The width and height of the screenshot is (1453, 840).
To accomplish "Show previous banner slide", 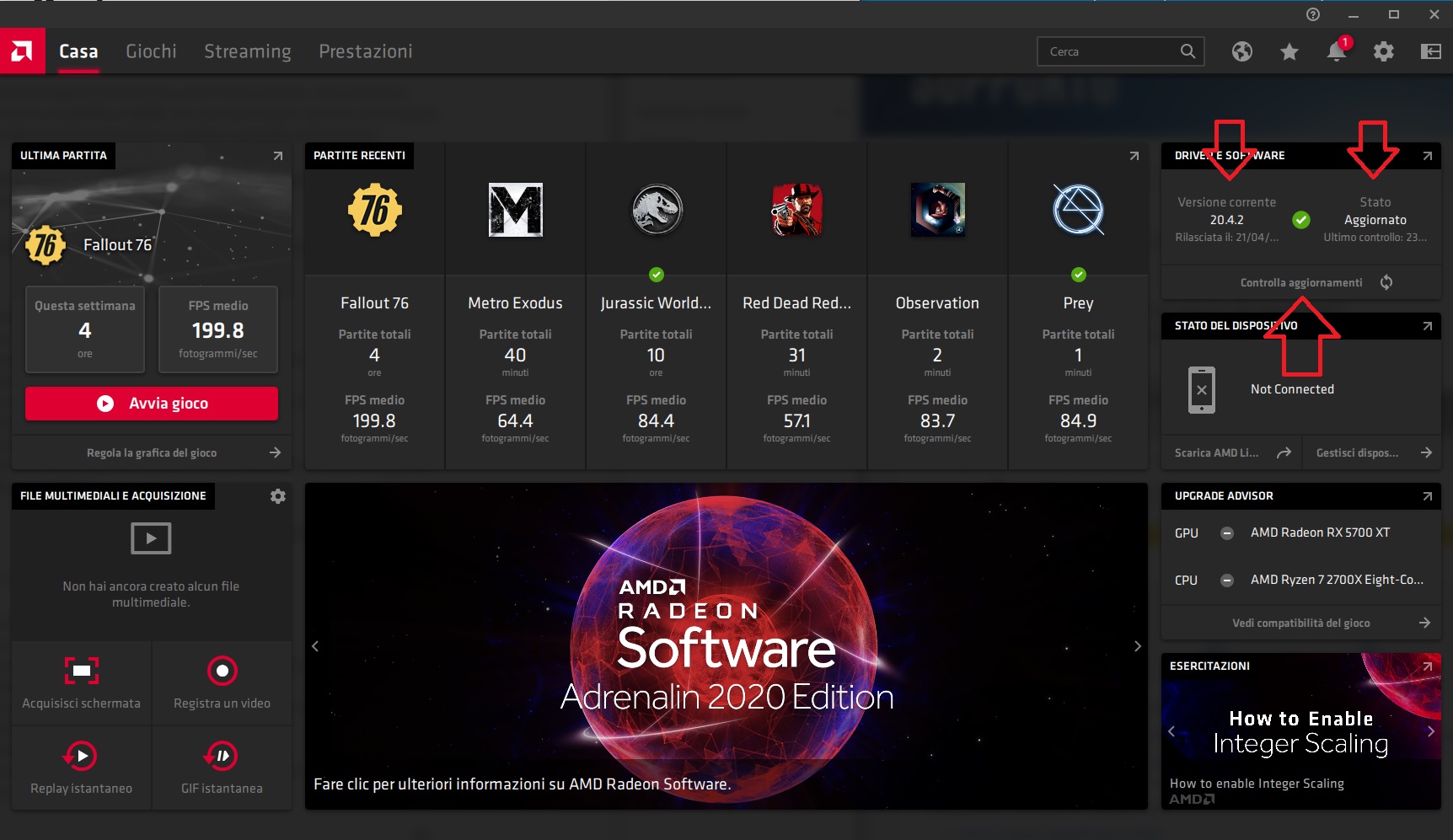I will [315, 646].
